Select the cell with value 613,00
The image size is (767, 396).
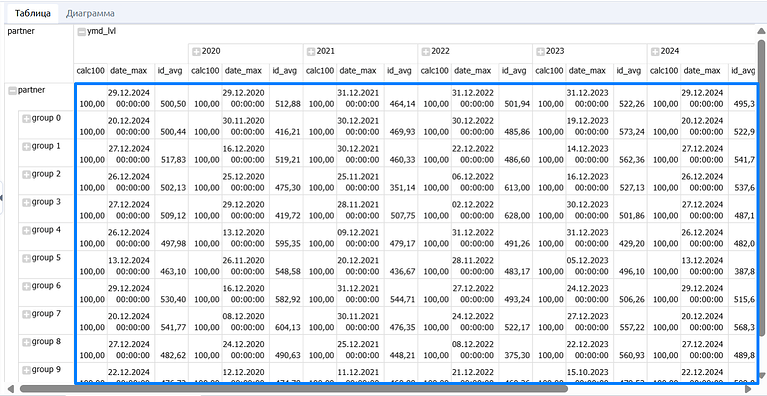(x=516, y=181)
